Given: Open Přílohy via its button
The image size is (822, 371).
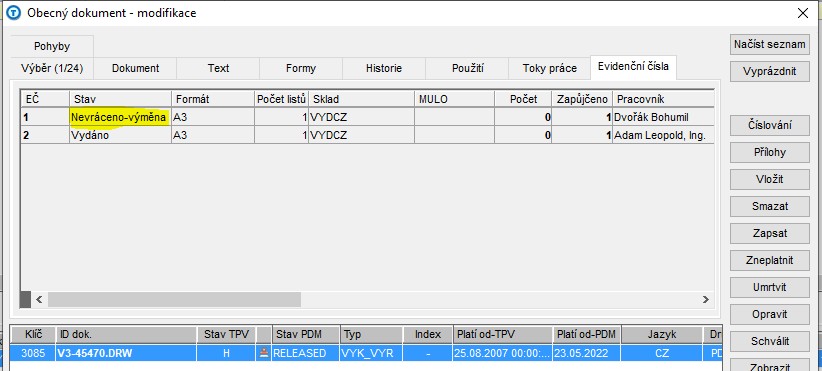Looking at the screenshot, I should (770, 152).
